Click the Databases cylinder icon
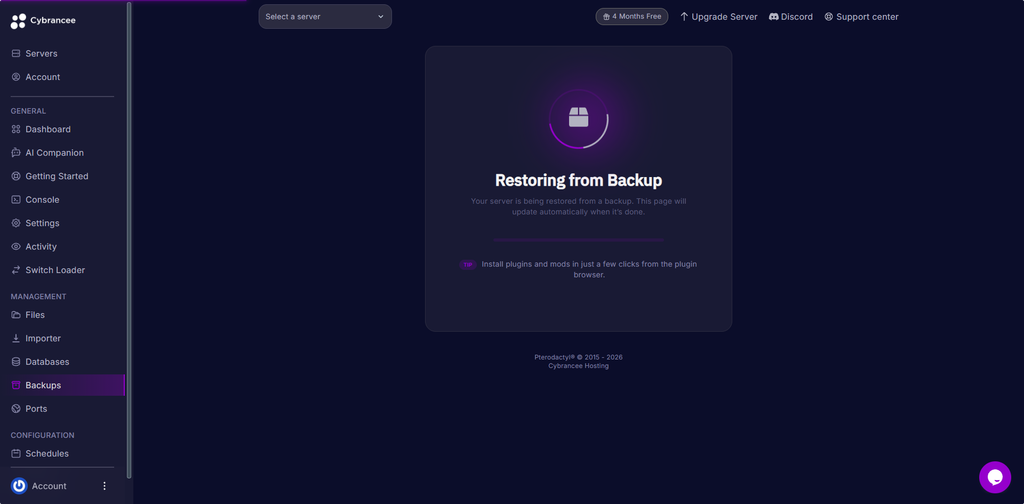 pyautogui.click(x=16, y=362)
